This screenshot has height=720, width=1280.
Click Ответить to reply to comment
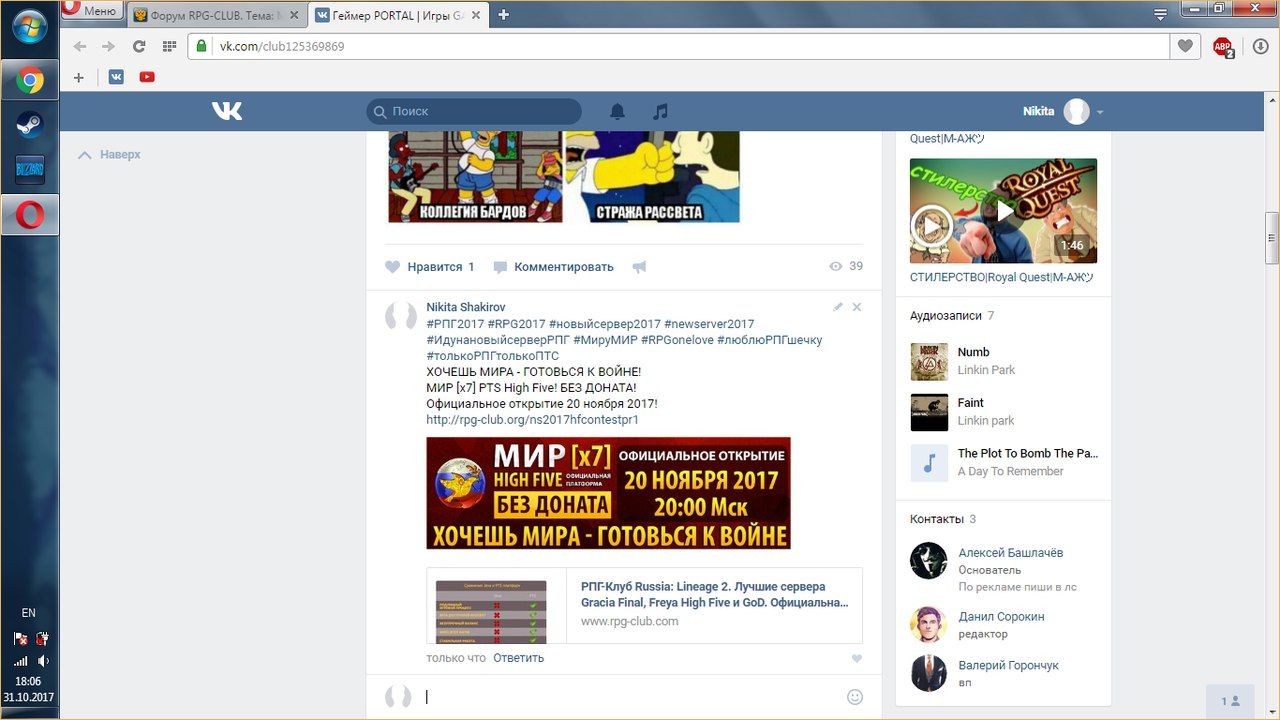(x=518, y=658)
